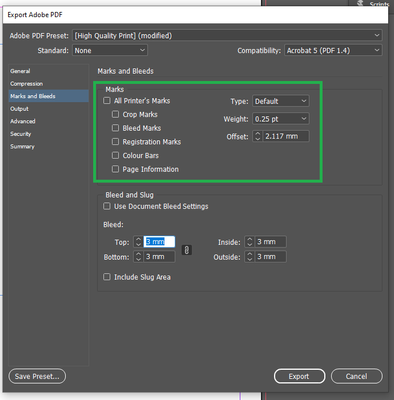
Task: Open the Weight dropdown showing 0.25 pt
Action: click(x=281, y=119)
